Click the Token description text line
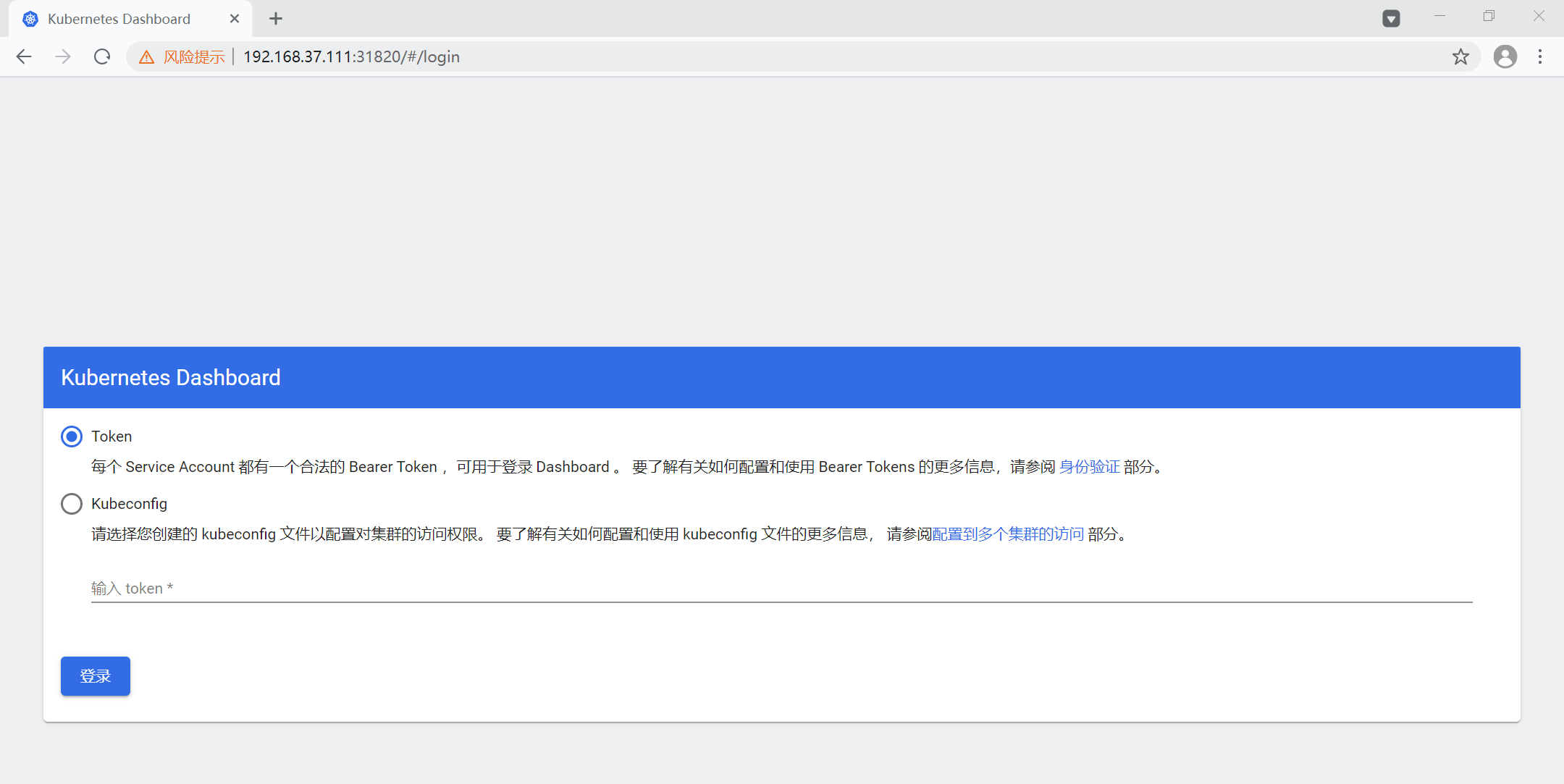The height and width of the screenshot is (784, 1564). [627, 467]
